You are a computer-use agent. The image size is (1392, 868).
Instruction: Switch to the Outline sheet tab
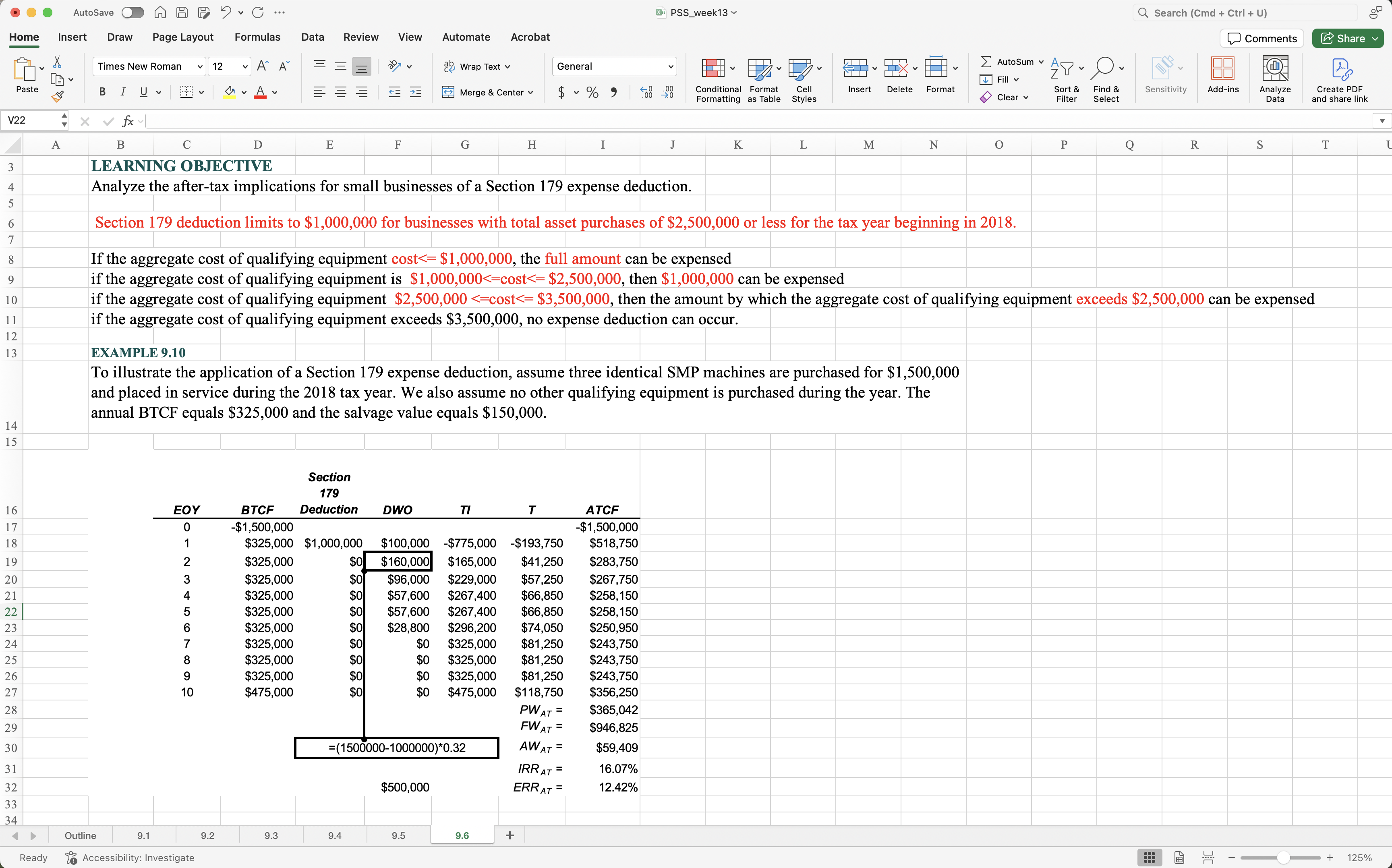81,835
